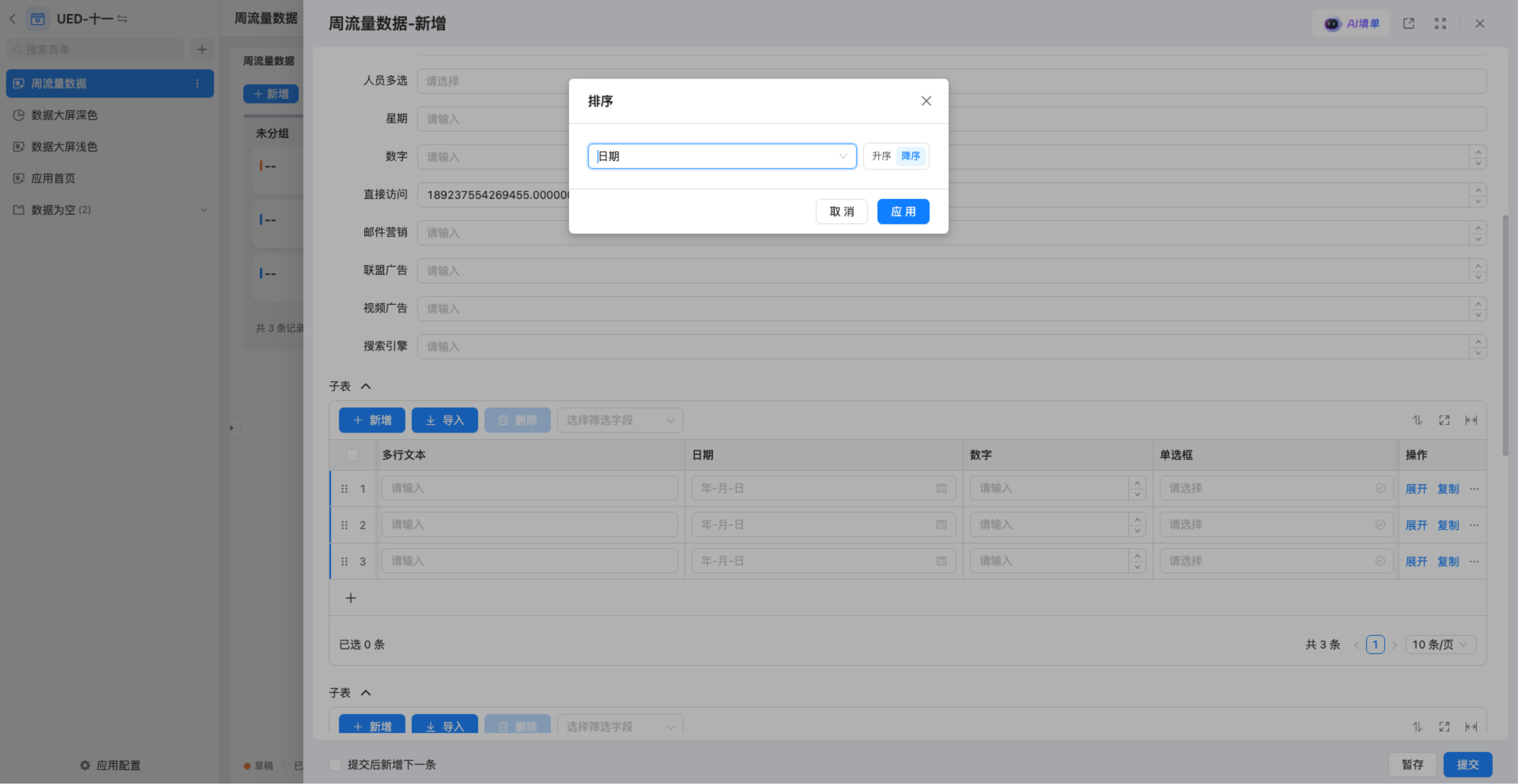Screen dimensions: 1518x784
Task: Click 展开 link in subtable row 1
Action: pyautogui.click(x=1415, y=489)
